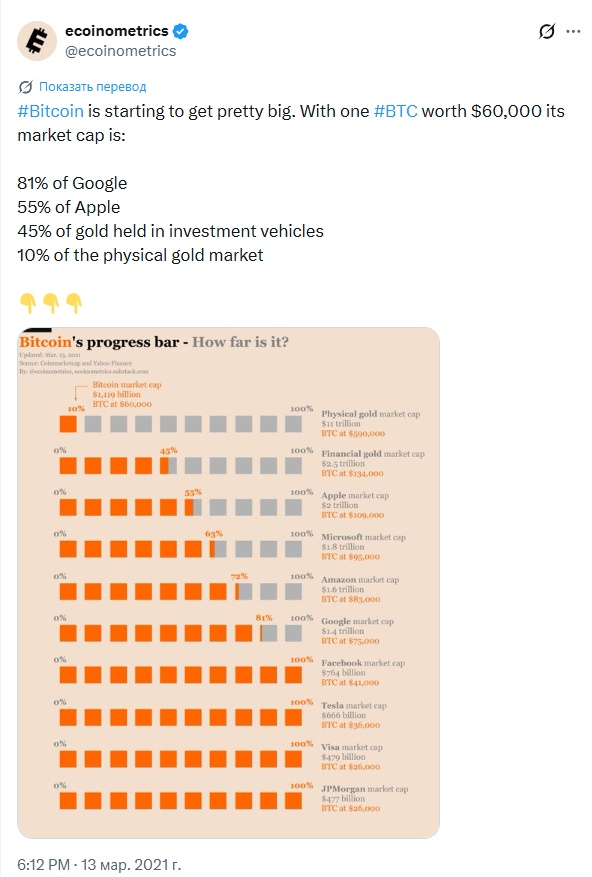
Task: Click the Tesla market cap label
Action: point(354,705)
